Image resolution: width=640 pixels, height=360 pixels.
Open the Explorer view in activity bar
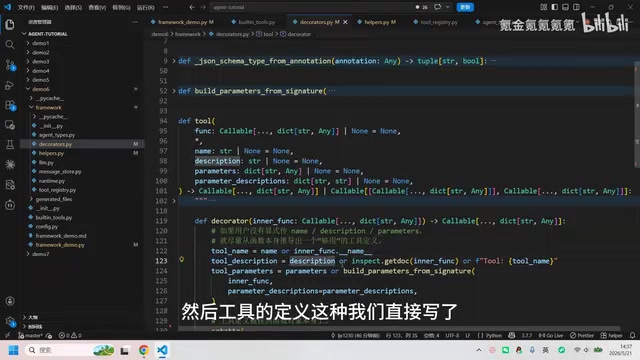click(x=10, y=24)
